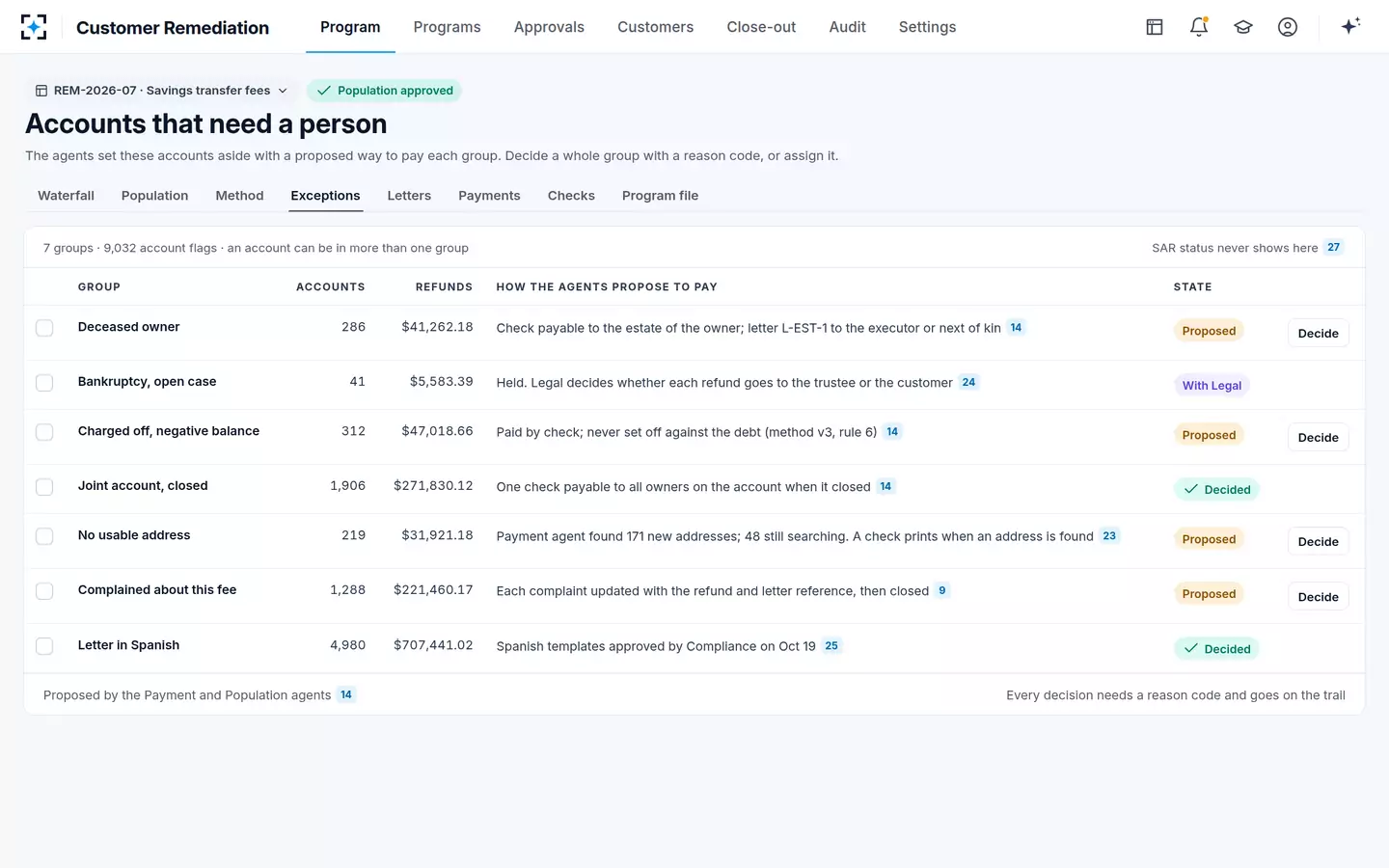This screenshot has height=868, width=1389.
Task: Click citation badge 25 in Letter in Spanish row
Action: 831,646
